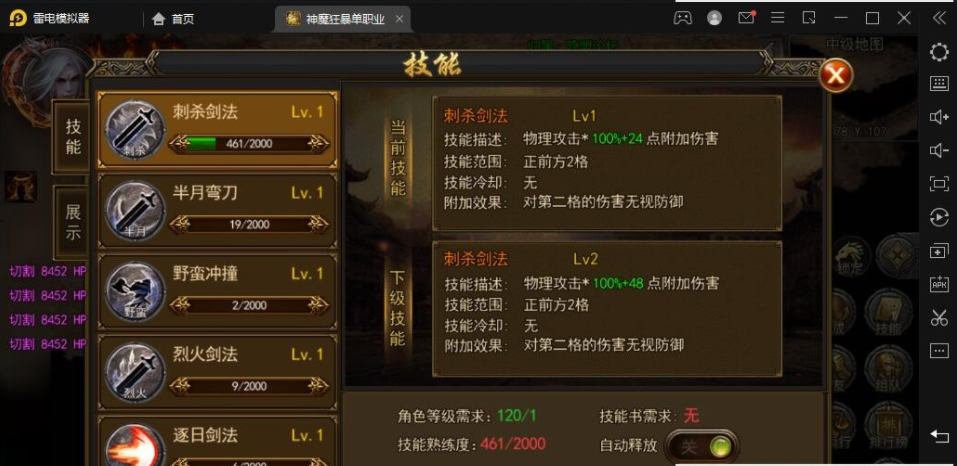This screenshot has height=466, width=957.
Task: Expand more options ellipsis in sidebar
Action: click(x=939, y=351)
